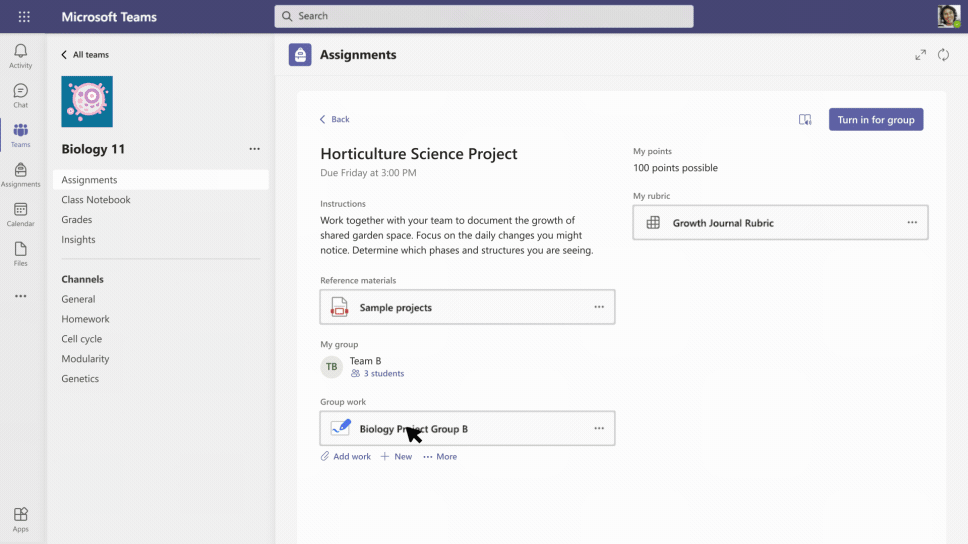Open more options for Growth Journal Rubric

[x=912, y=223]
